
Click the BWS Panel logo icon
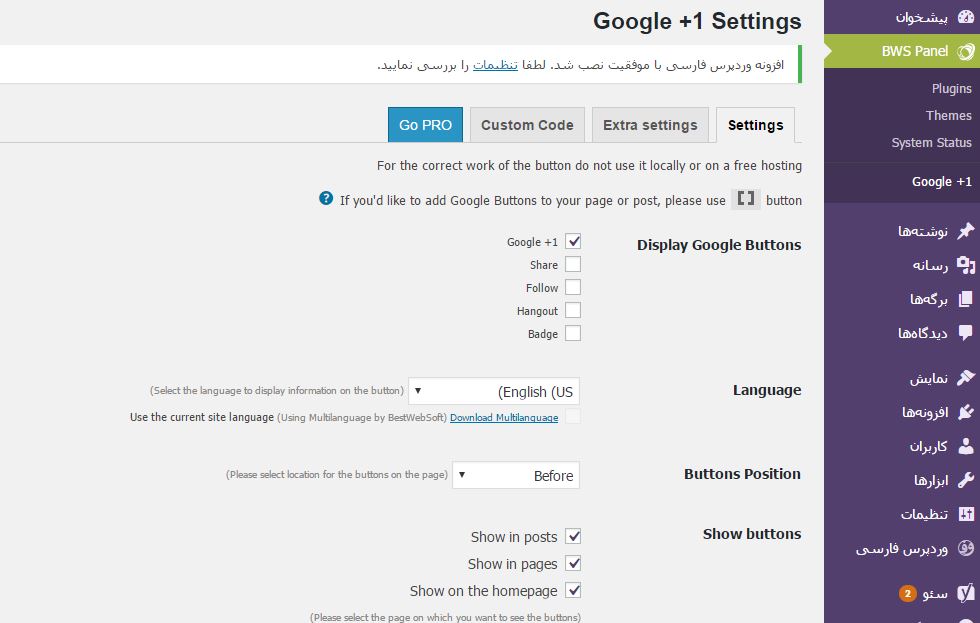click(x=966, y=51)
